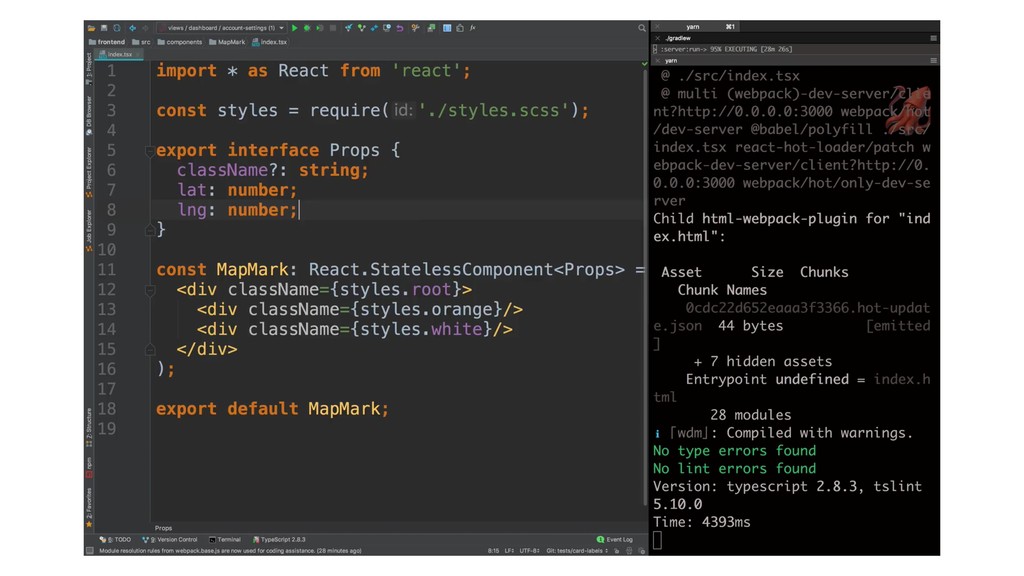Open the Git tests/card-labels branch menu
1024x576 pixels.
pos(577,551)
